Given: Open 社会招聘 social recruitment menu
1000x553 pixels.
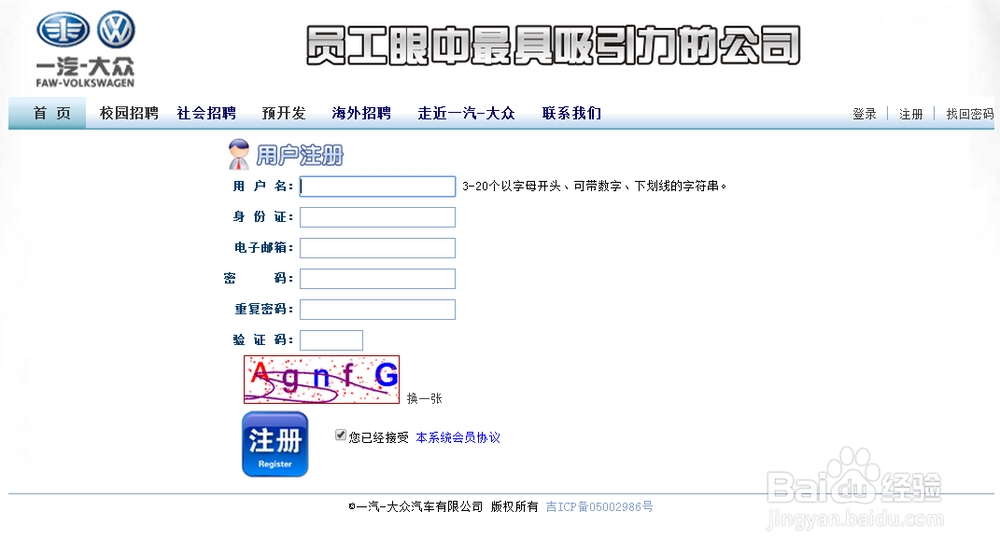Looking at the screenshot, I should 207,114.
